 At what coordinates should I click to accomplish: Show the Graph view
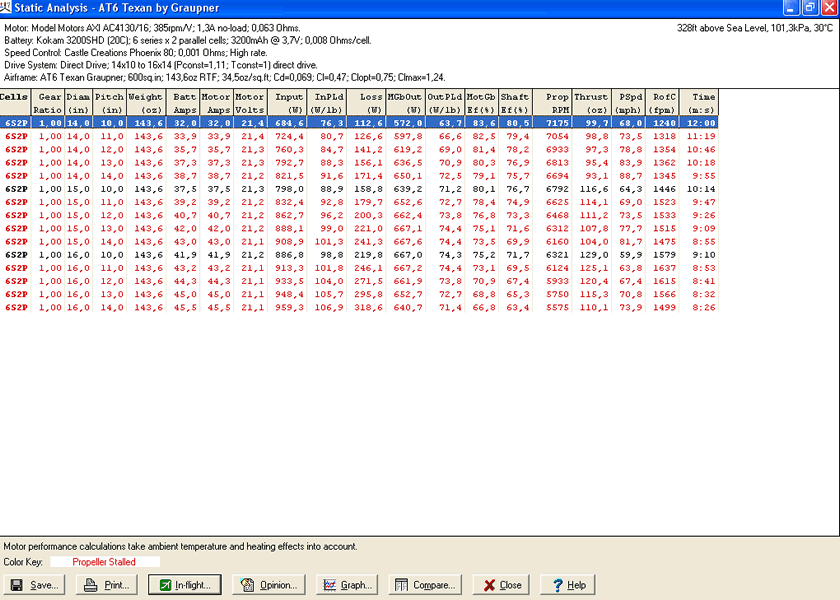346,585
